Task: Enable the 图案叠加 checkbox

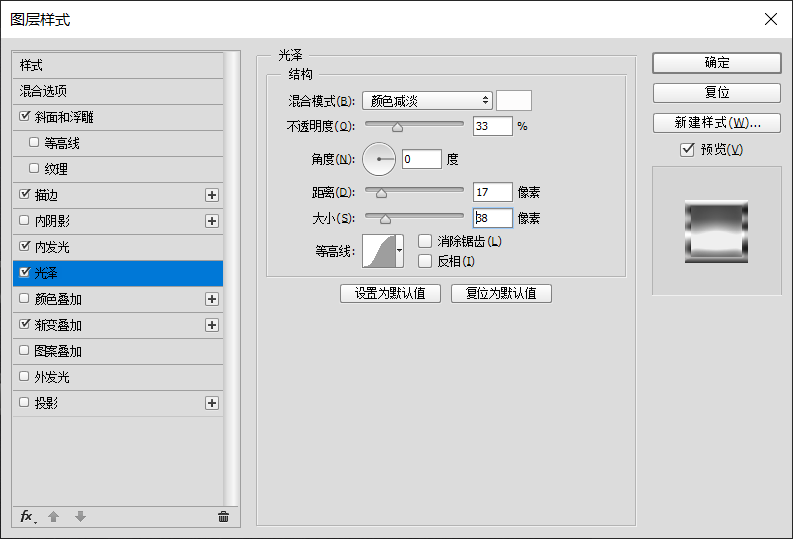Action: tap(24, 350)
